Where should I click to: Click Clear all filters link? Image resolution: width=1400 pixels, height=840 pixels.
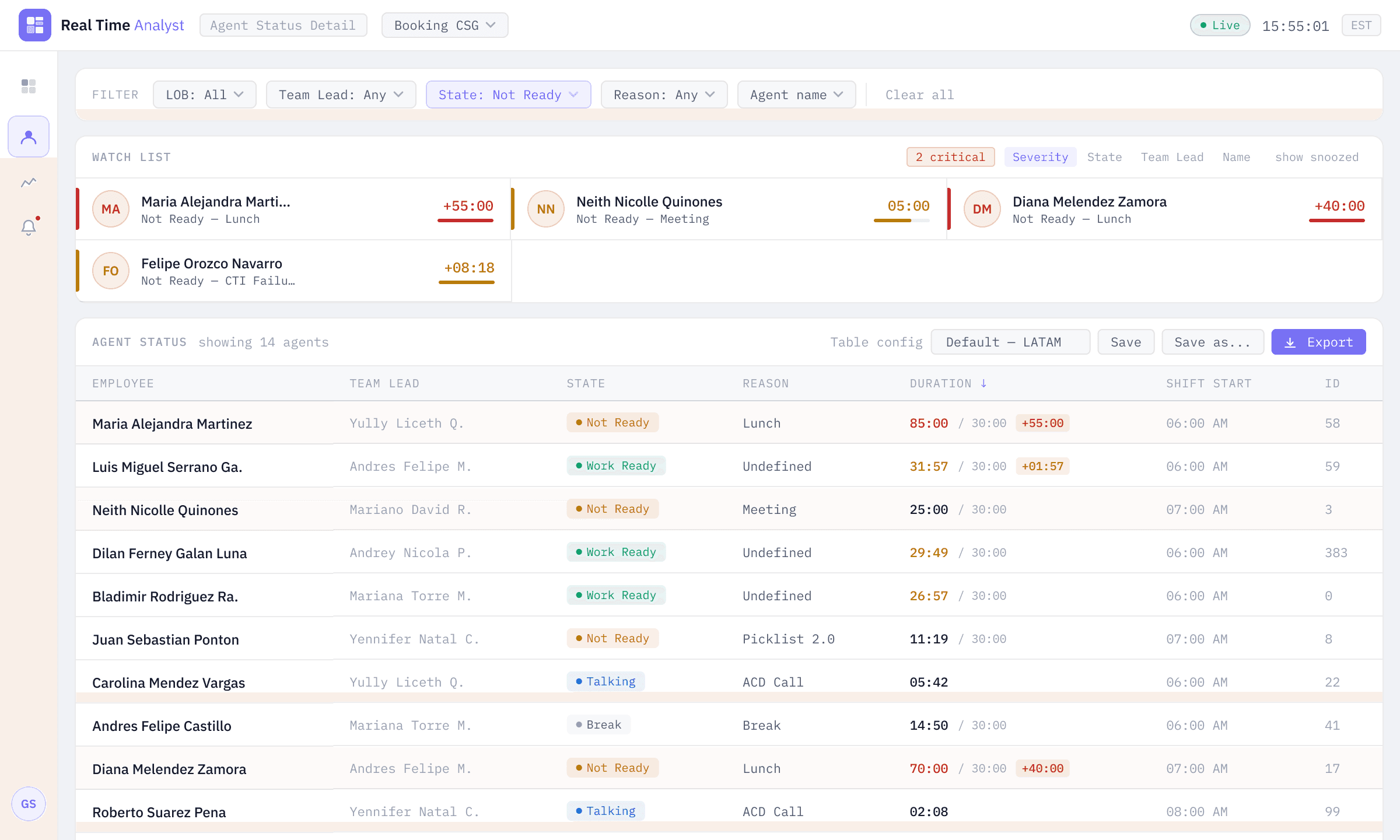click(x=919, y=94)
